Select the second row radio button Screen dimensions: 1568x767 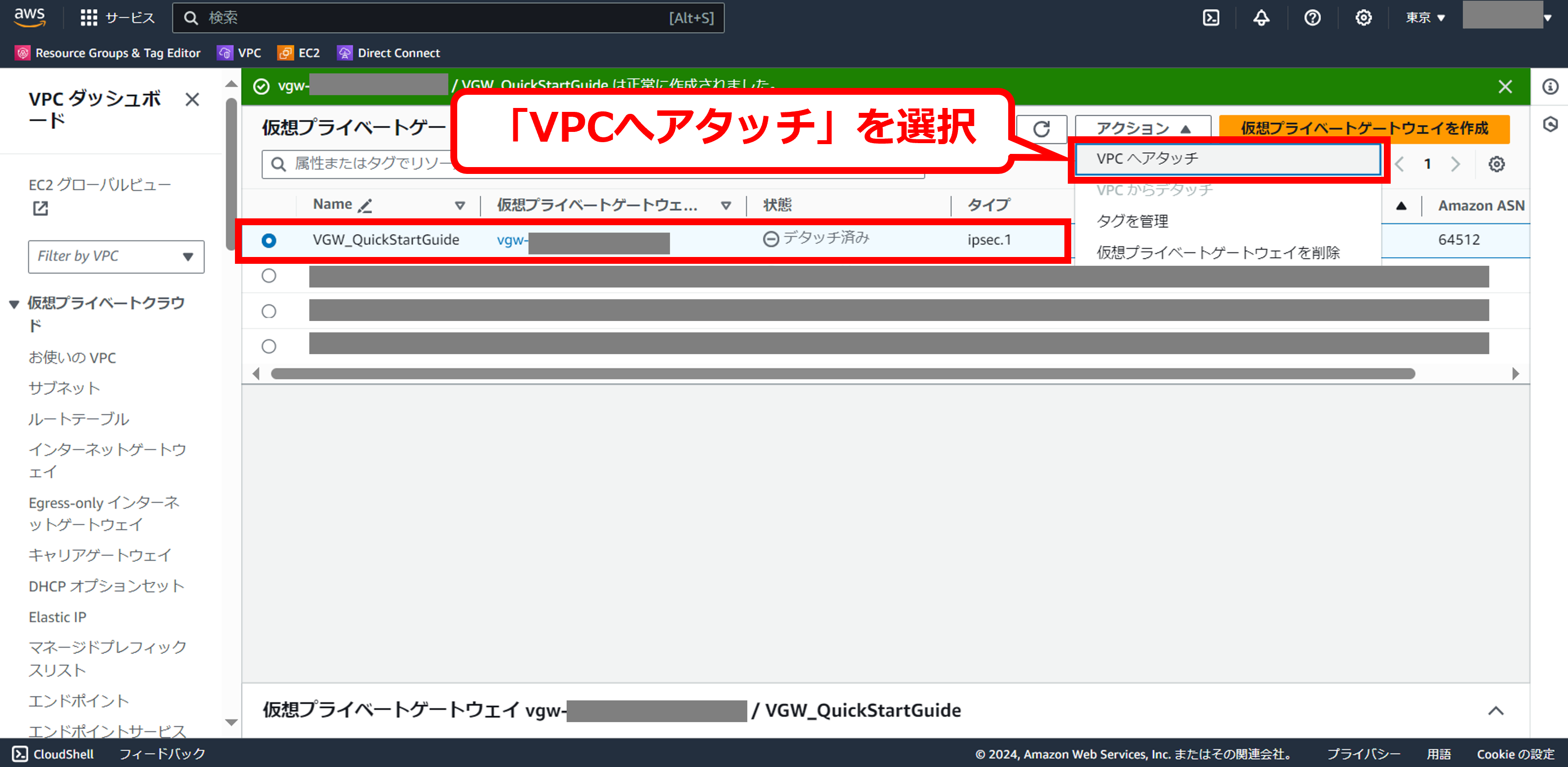tap(269, 276)
